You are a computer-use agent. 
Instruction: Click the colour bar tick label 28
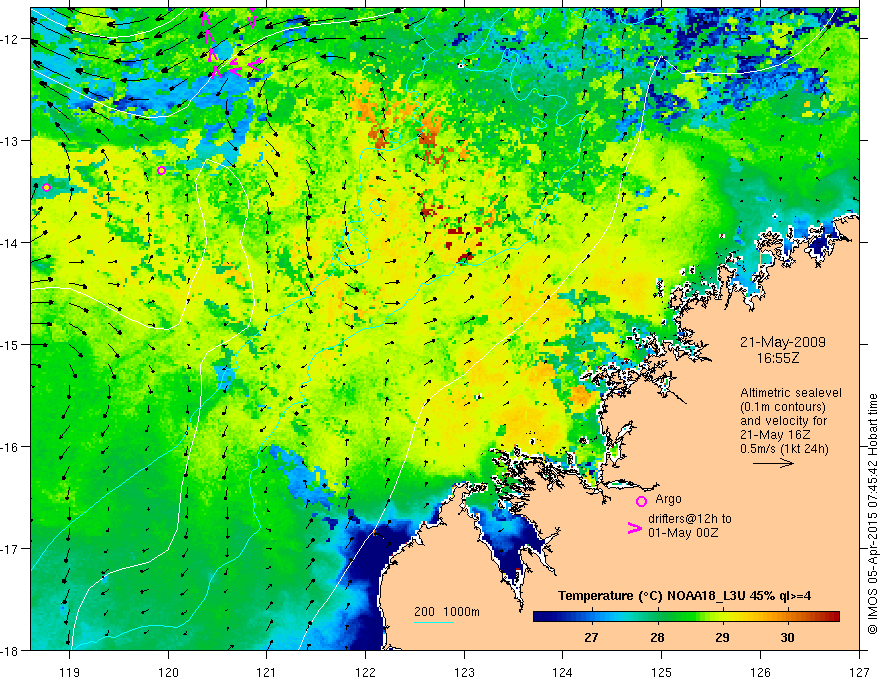tap(657, 637)
